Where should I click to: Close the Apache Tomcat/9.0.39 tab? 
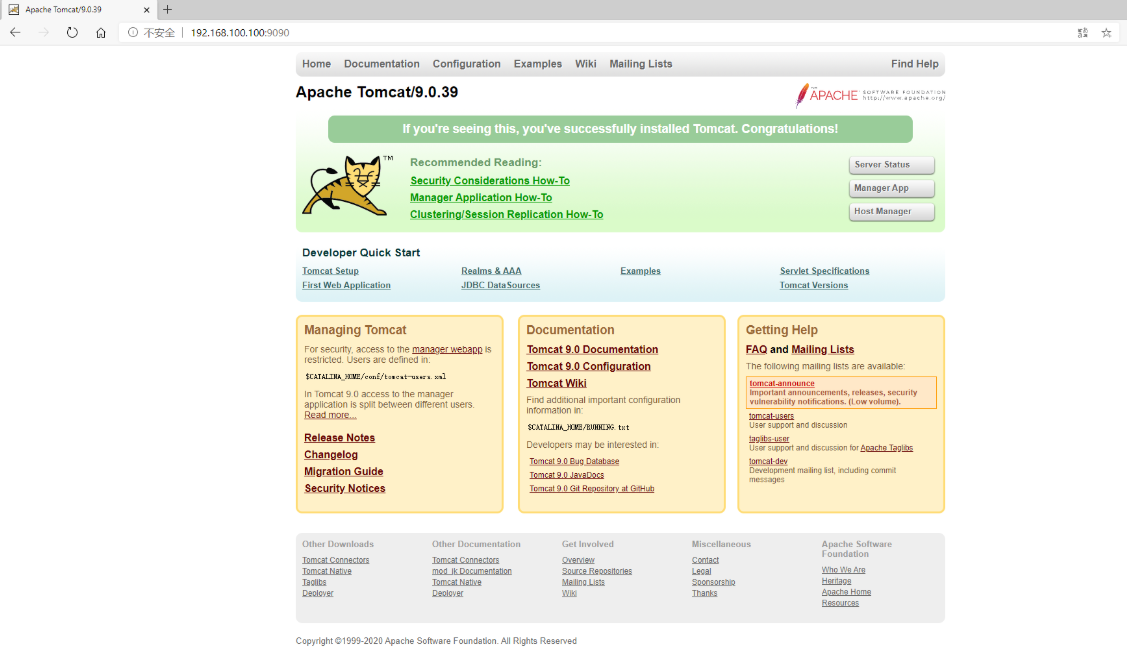tap(147, 10)
